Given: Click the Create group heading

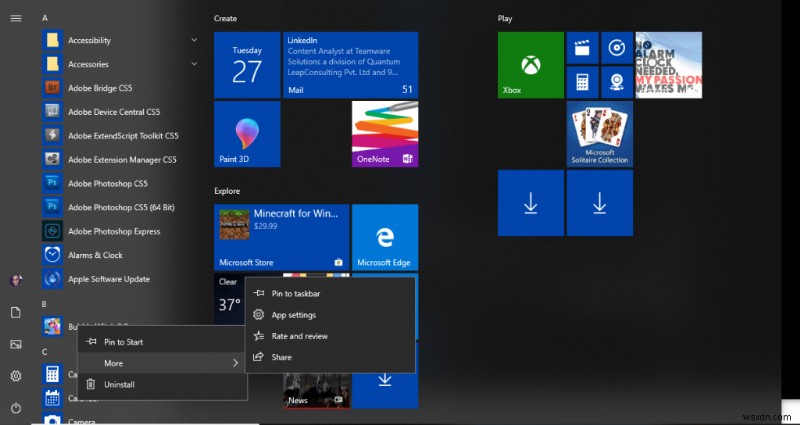Looking at the screenshot, I should [x=226, y=18].
